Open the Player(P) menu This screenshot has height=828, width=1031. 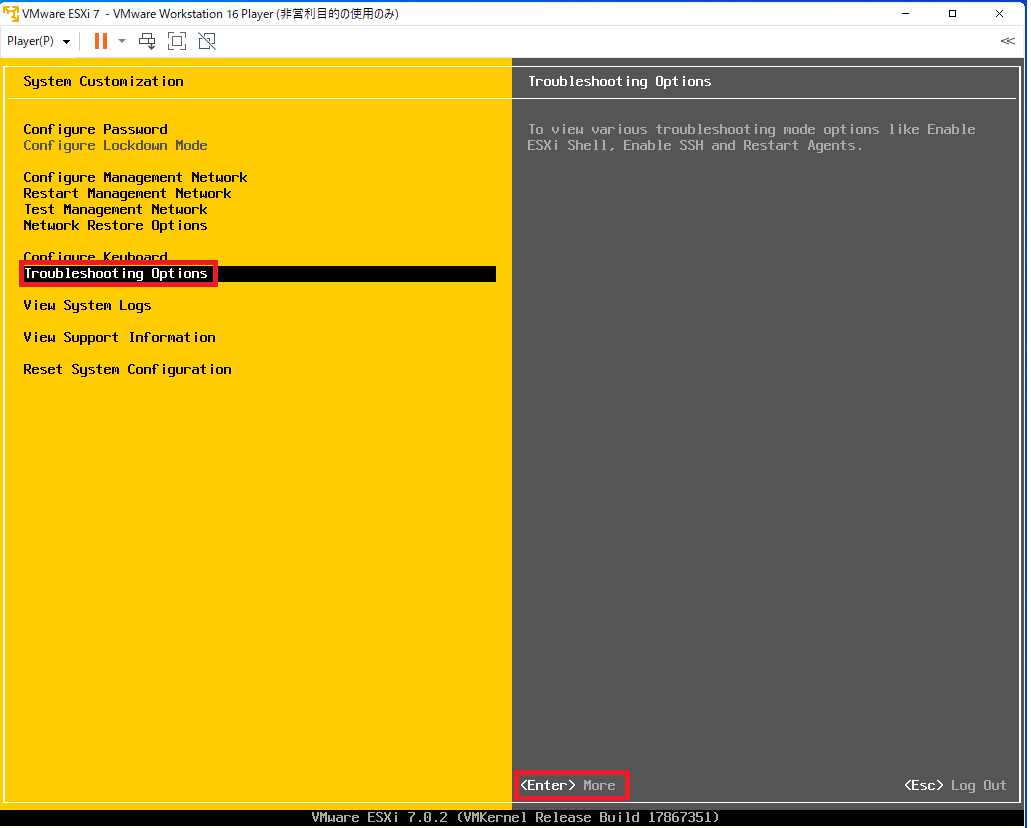[32, 41]
